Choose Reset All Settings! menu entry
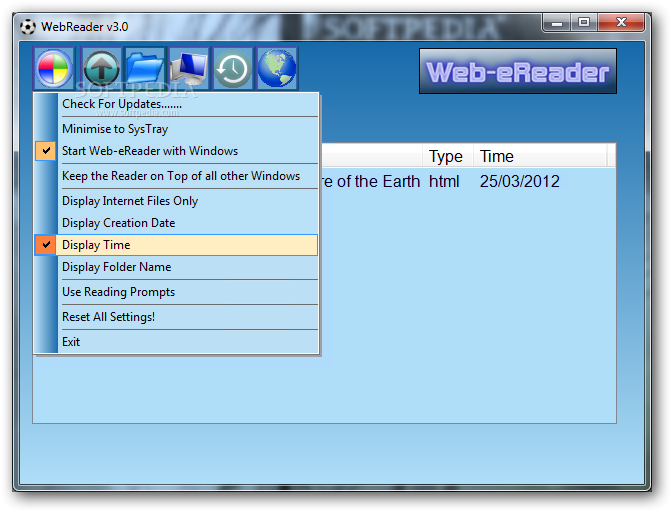Screen dimensions: 672x512 point(176,317)
